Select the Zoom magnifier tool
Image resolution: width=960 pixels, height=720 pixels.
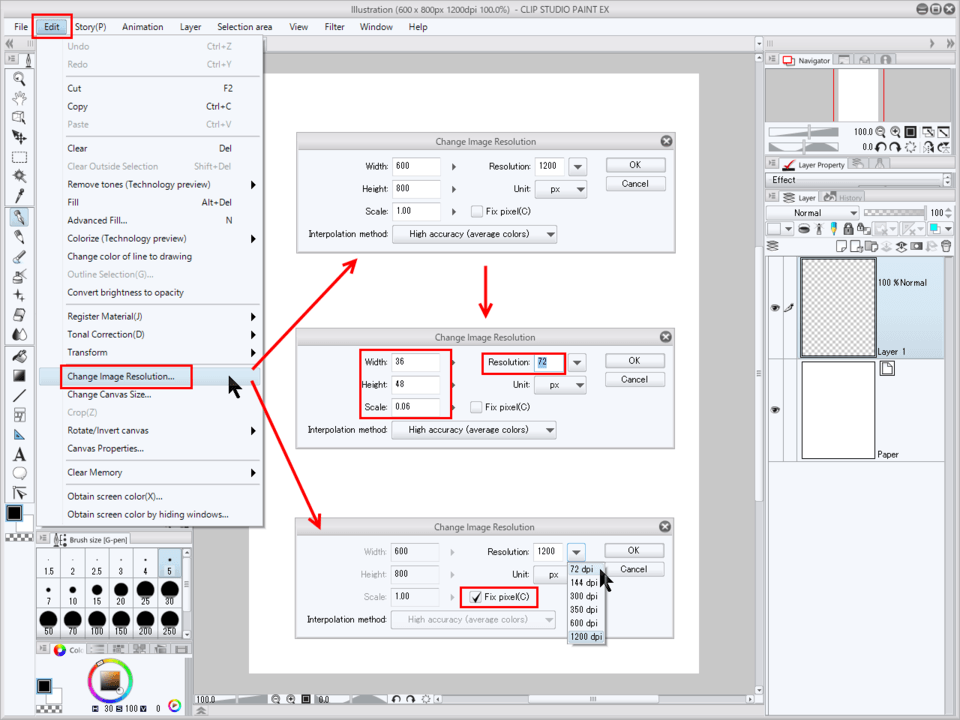click(x=19, y=79)
